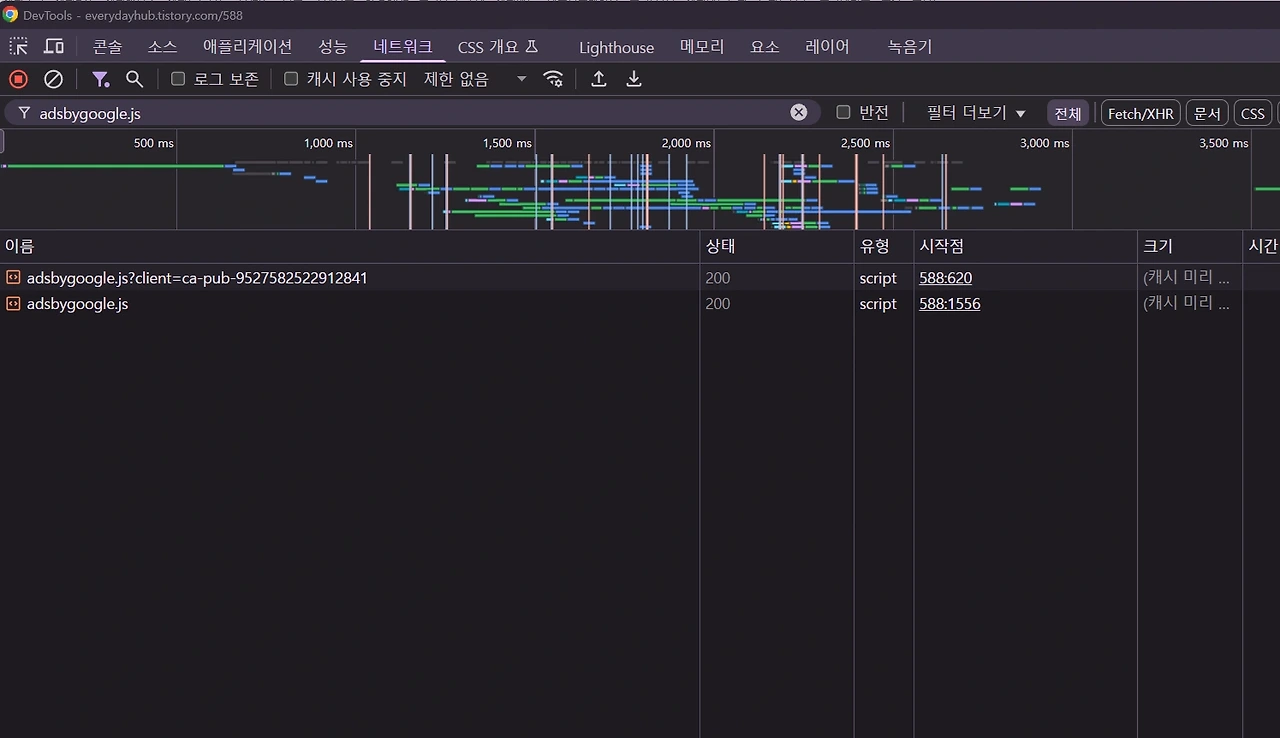Switch to the 요소 tab
This screenshot has width=1280, height=738.
tap(765, 47)
